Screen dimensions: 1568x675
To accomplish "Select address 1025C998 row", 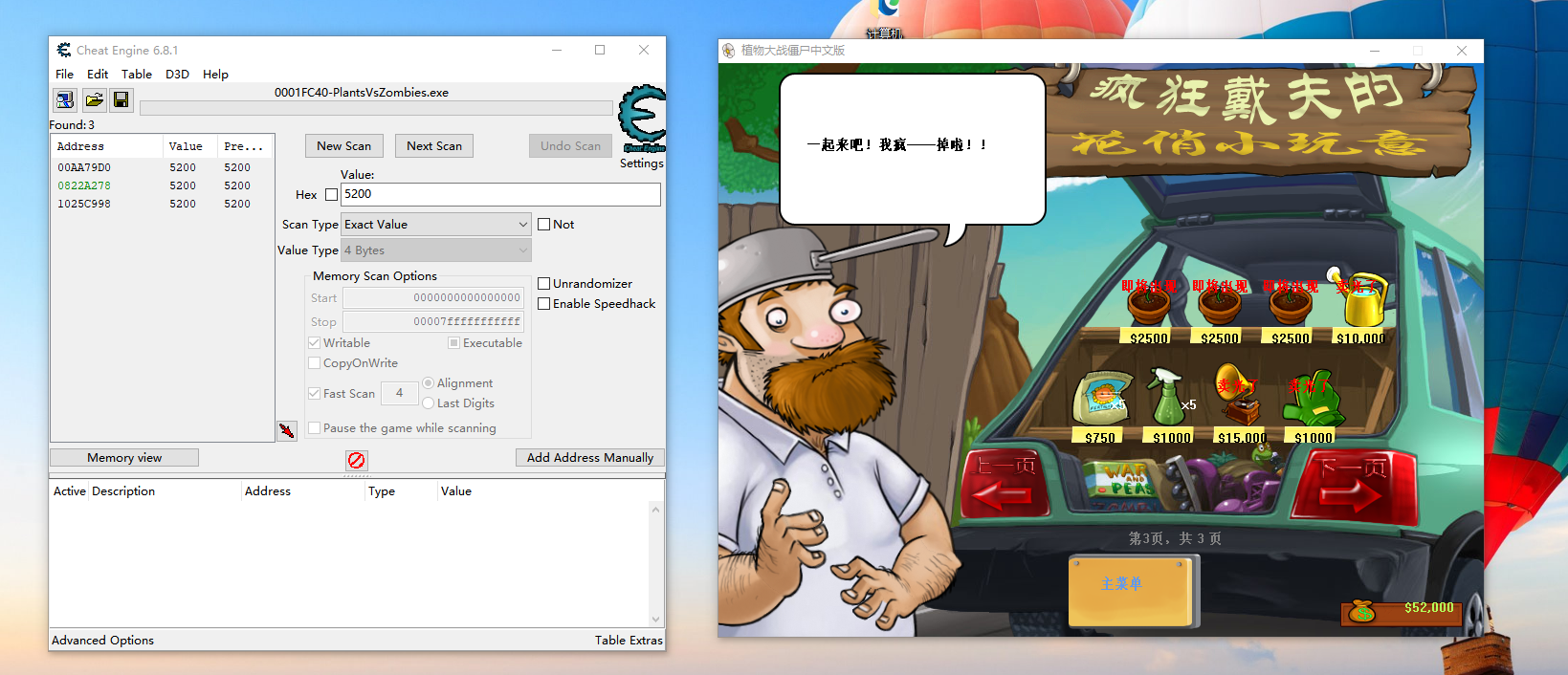I will (x=162, y=204).
